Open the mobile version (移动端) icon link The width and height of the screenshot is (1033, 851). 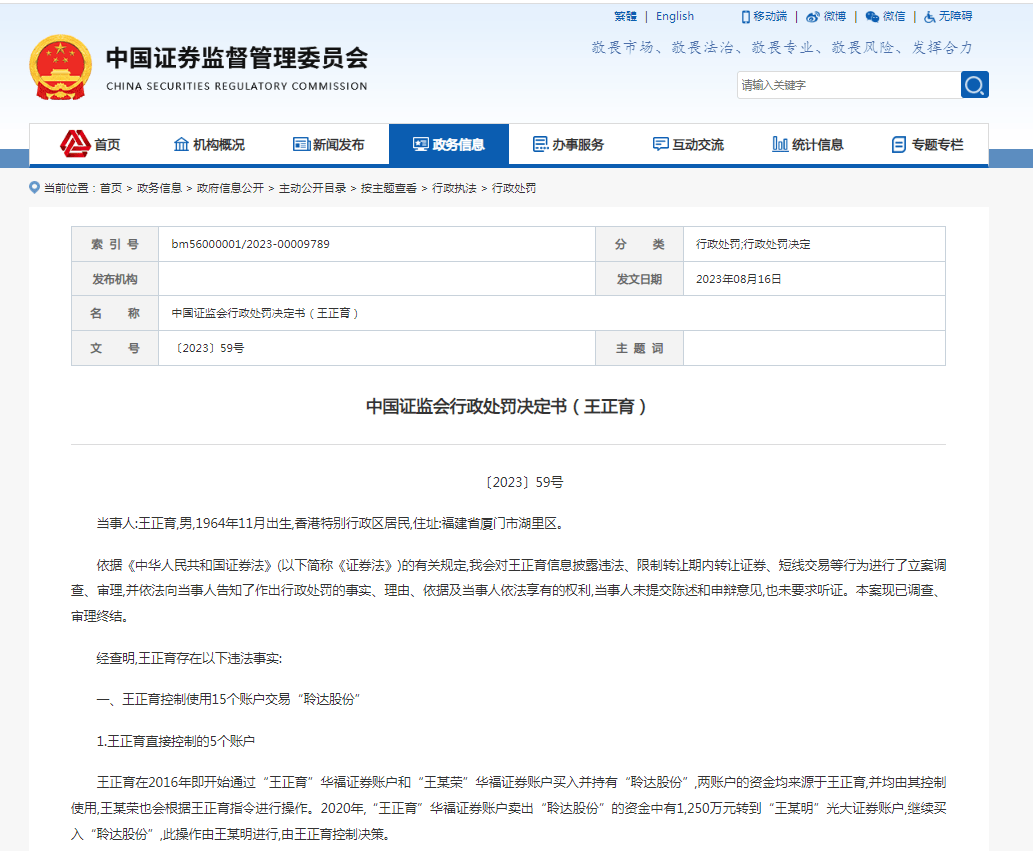(x=764, y=17)
